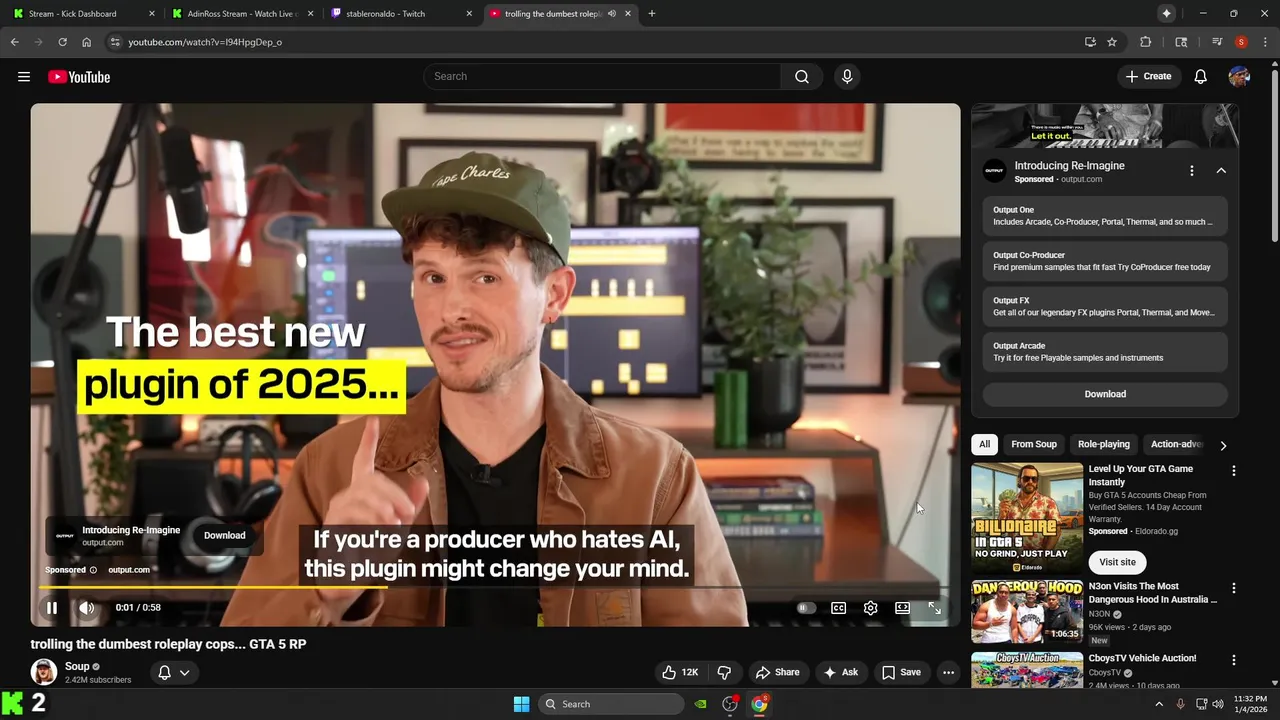Image resolution: width=1280 pixels, height=720 pixels.
Task: Open more actions ellipsis below video
Action: pos(949,673)
